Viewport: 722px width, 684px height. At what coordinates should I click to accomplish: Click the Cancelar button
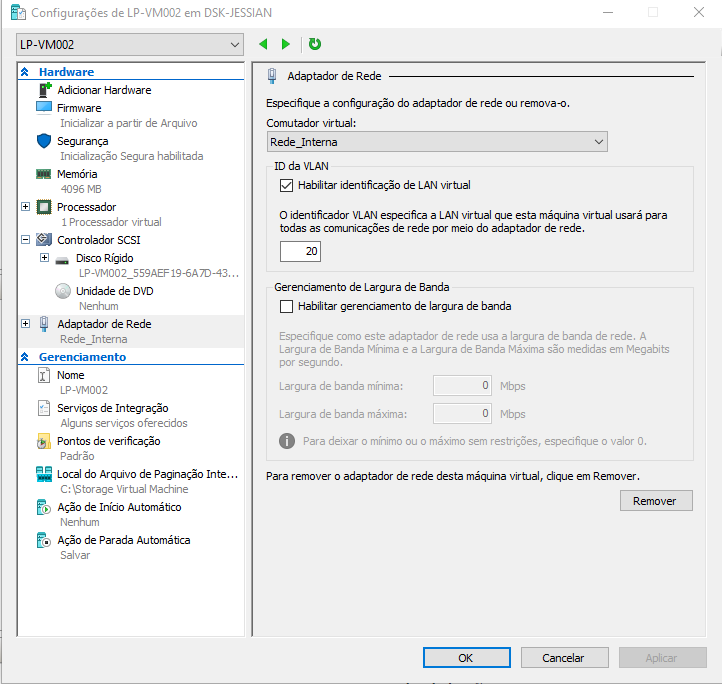pyautogui.click(x=565, y=658)
